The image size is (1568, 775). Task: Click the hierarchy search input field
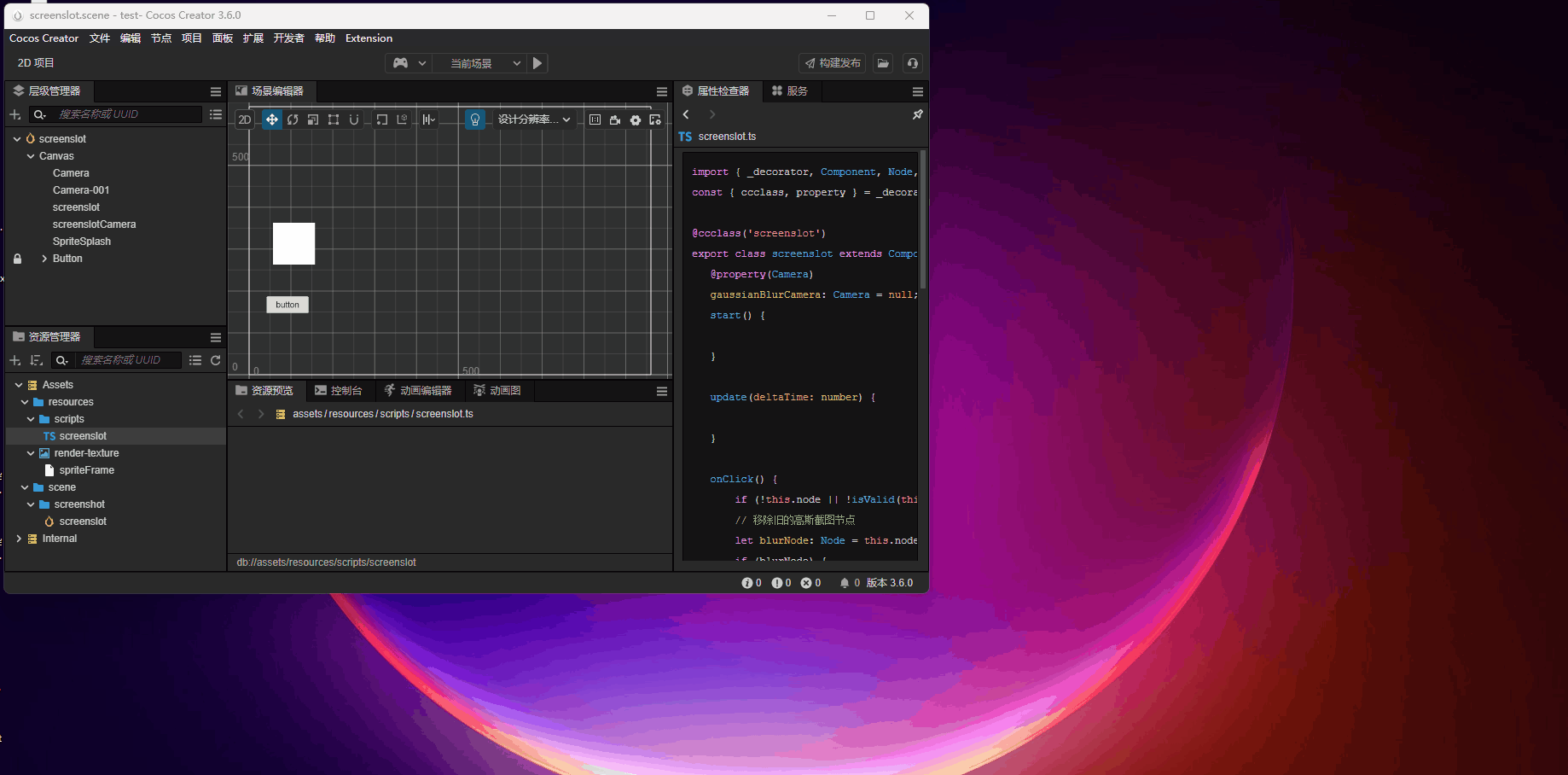(128, 114)
